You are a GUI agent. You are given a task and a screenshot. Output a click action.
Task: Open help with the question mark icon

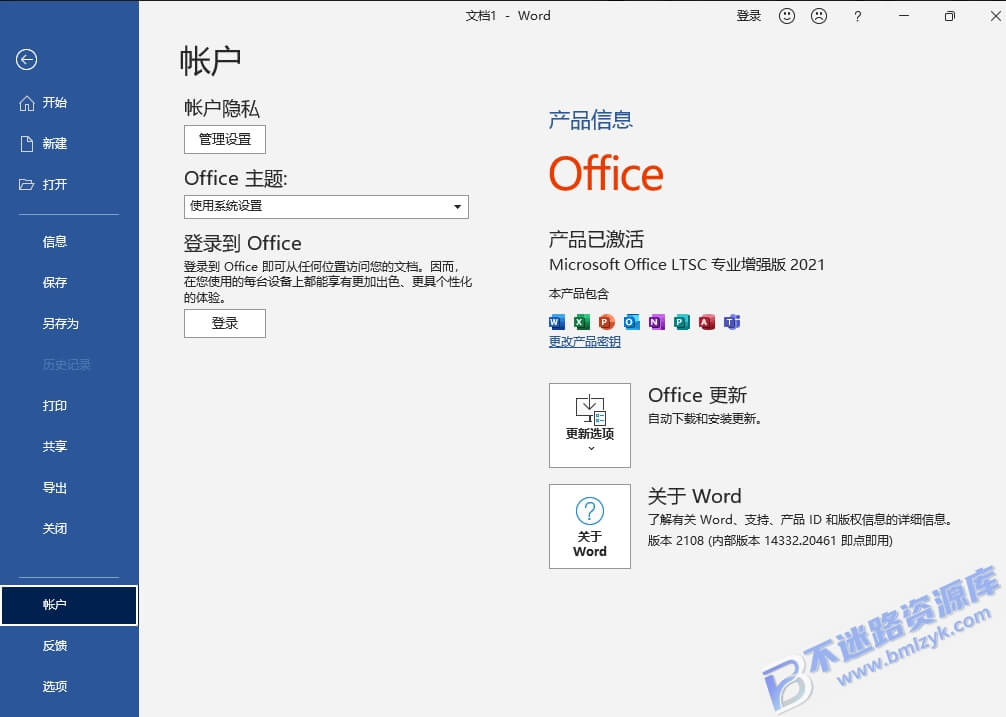(858, 17)
